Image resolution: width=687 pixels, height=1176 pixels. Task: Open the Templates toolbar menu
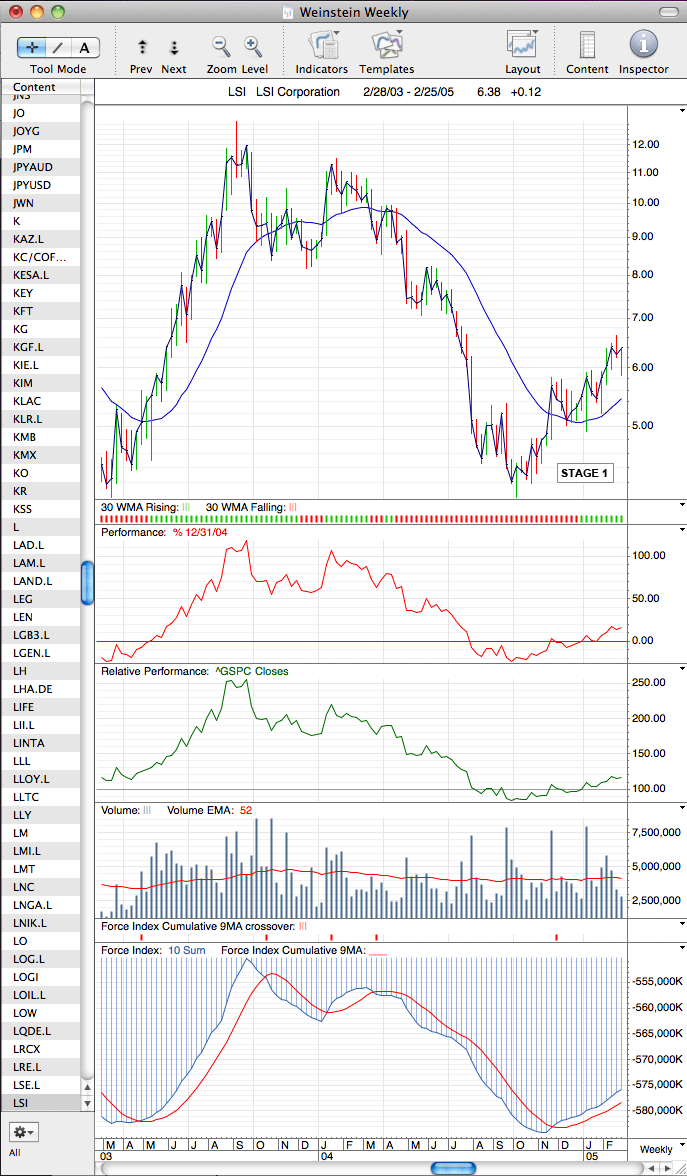point(388,45)
